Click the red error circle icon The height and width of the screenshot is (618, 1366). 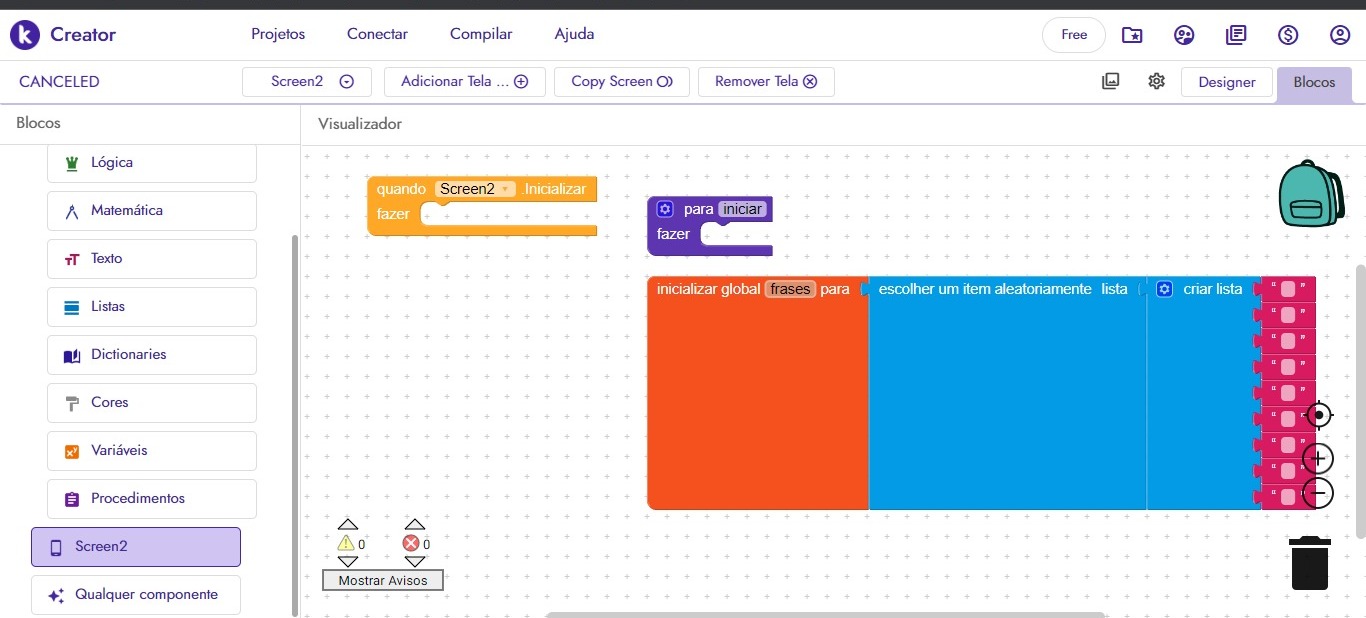[411, 543]
